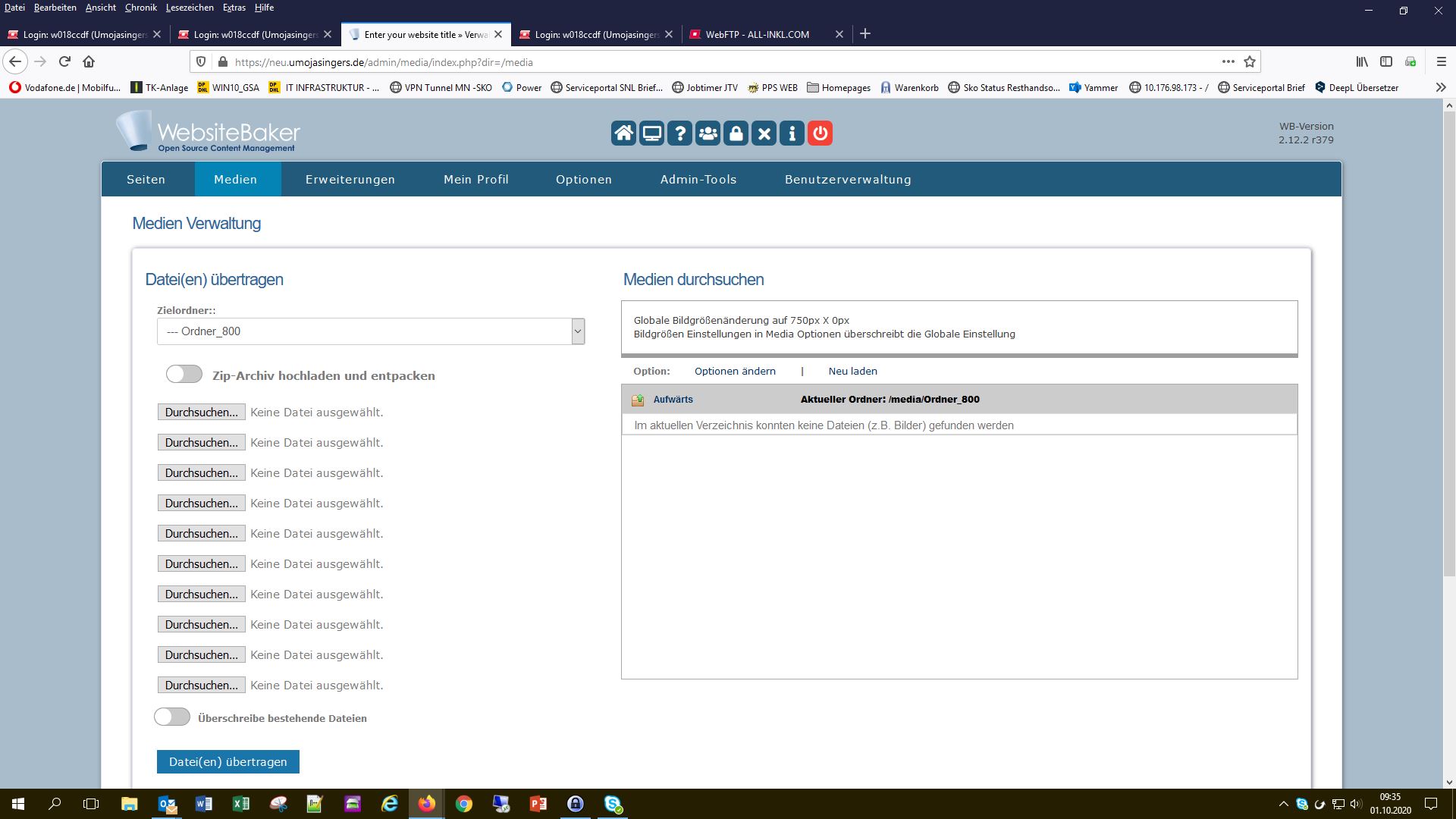1456x819 pixels.
Task: Click the first Durchsuchen... file button
Action: click(x=201, y=412)
